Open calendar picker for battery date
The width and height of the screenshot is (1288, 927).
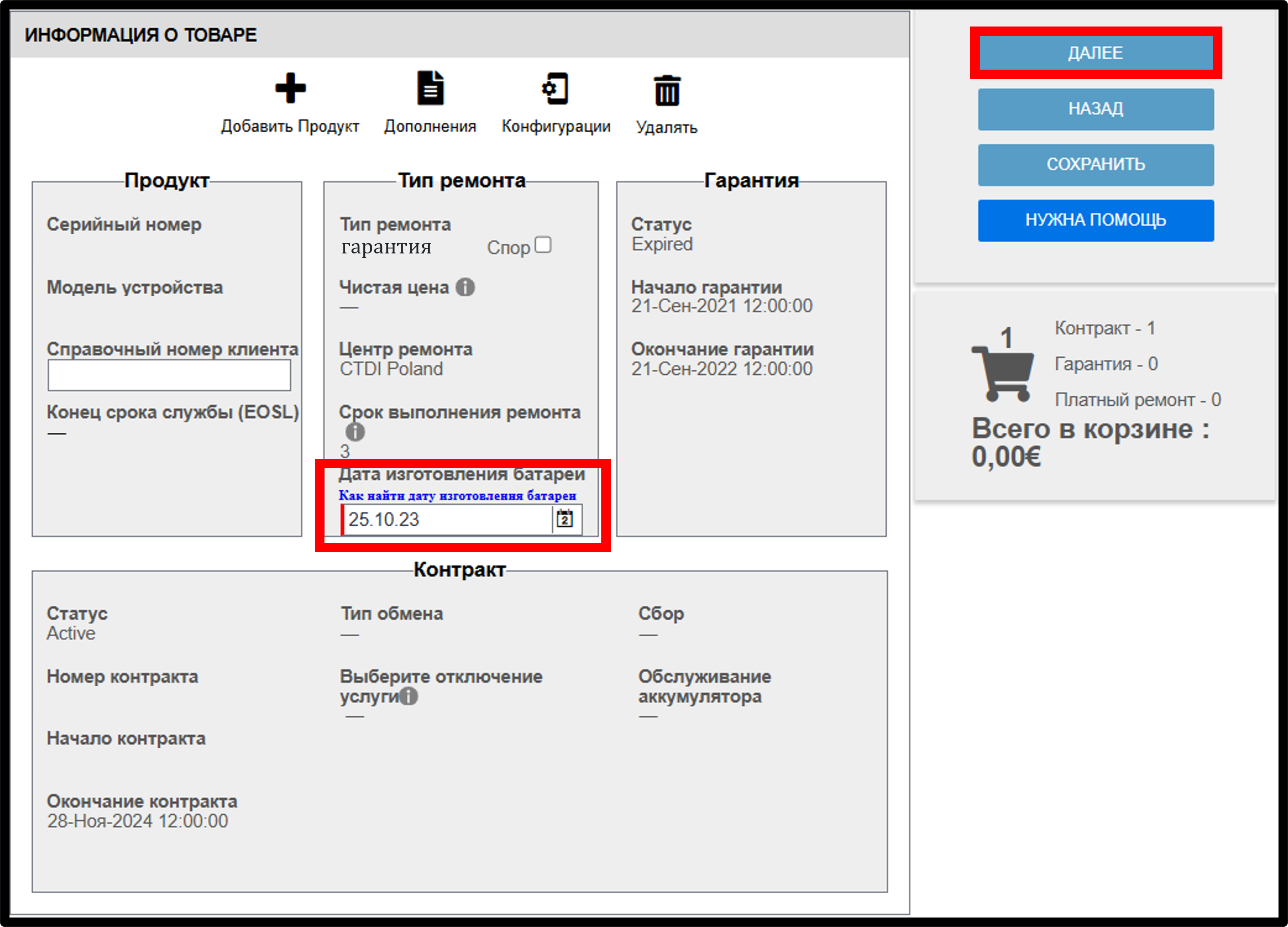pyautogui.click(x=564, y=519)
